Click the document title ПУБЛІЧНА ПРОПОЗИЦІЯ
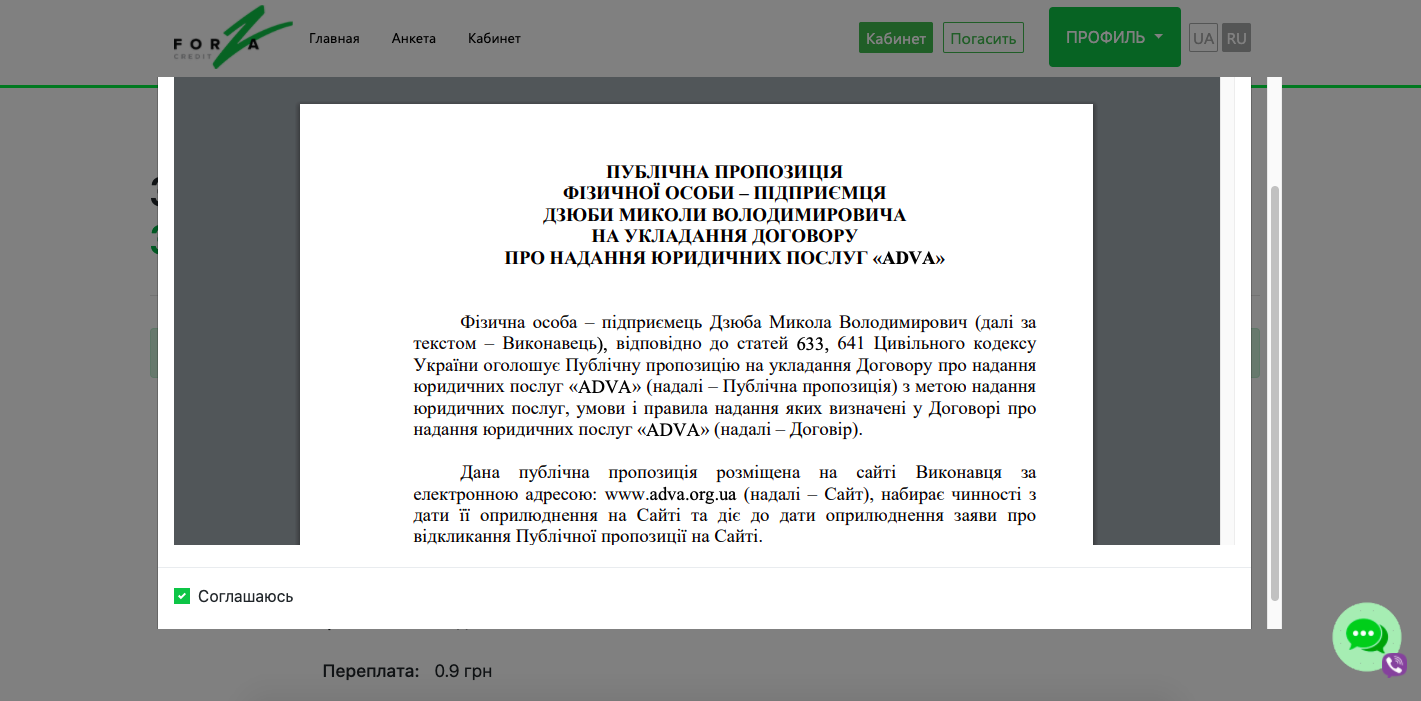The image size is (1421, 701). tap(725, 172)
